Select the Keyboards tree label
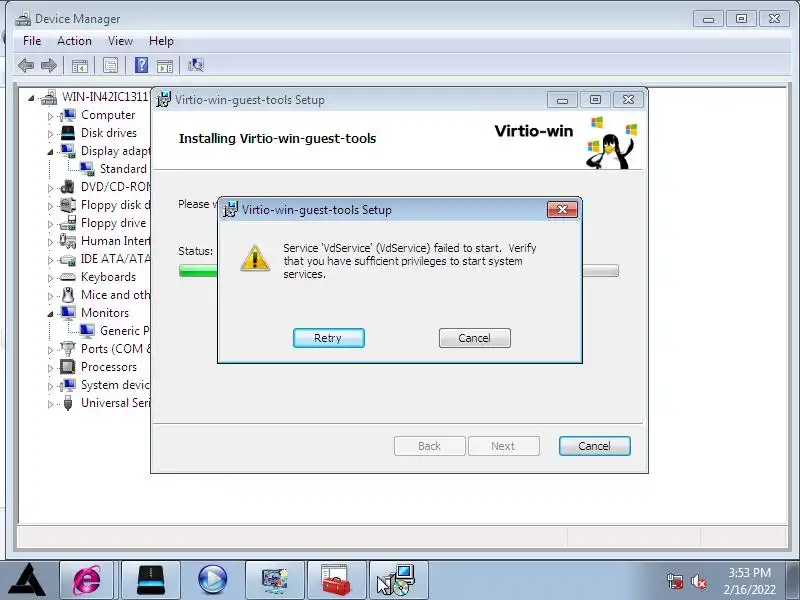The image size is (800, 600). pyautogui.click(x=108, y=277)
